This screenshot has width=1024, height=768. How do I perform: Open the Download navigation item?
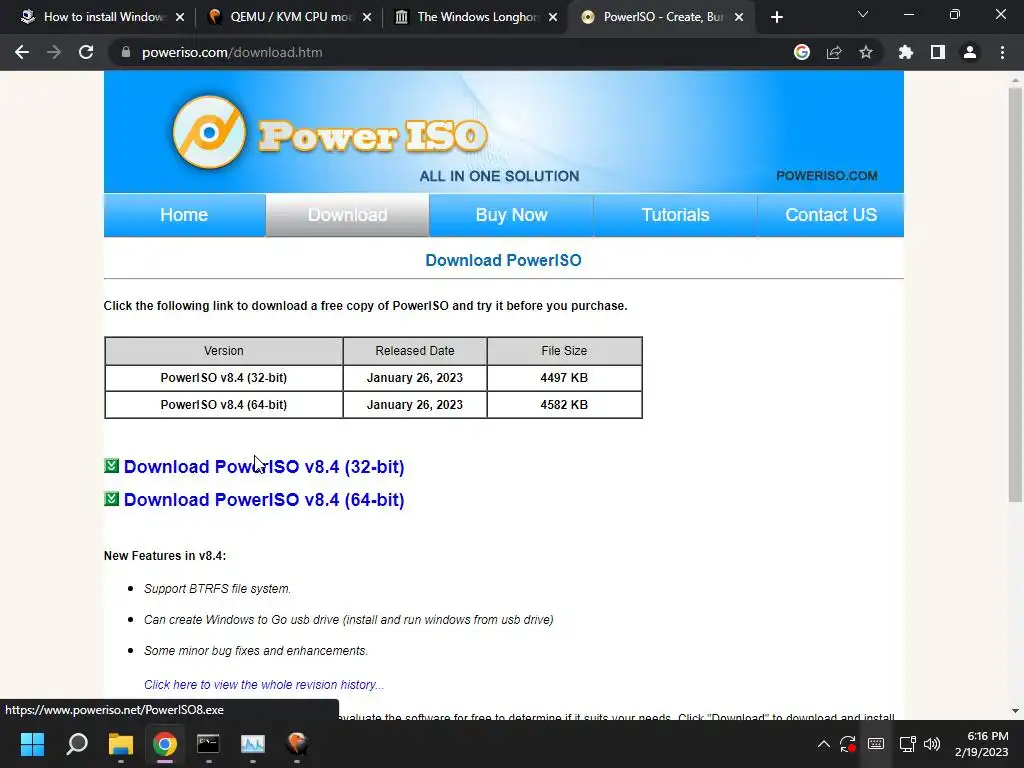pos(347,215)
